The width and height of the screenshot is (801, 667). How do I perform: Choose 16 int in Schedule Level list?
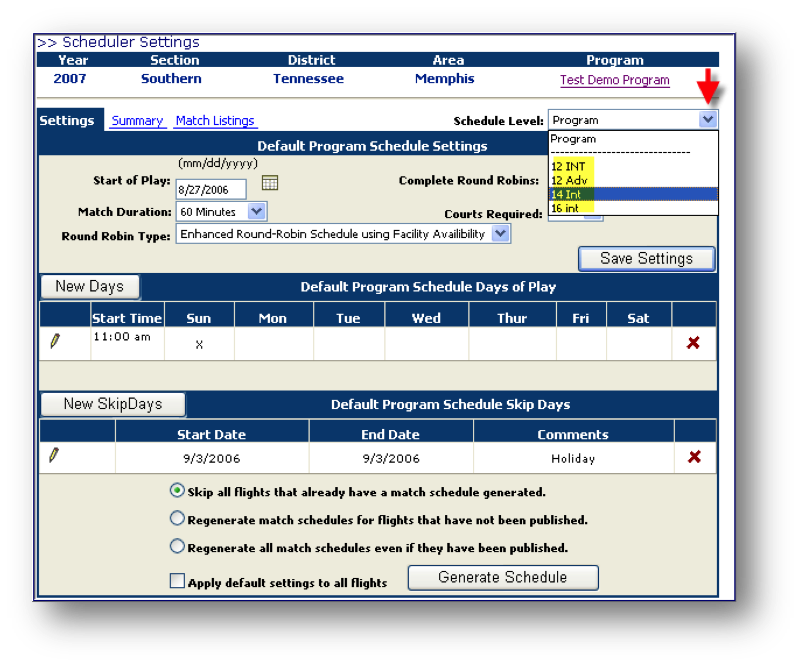[633, 208]
